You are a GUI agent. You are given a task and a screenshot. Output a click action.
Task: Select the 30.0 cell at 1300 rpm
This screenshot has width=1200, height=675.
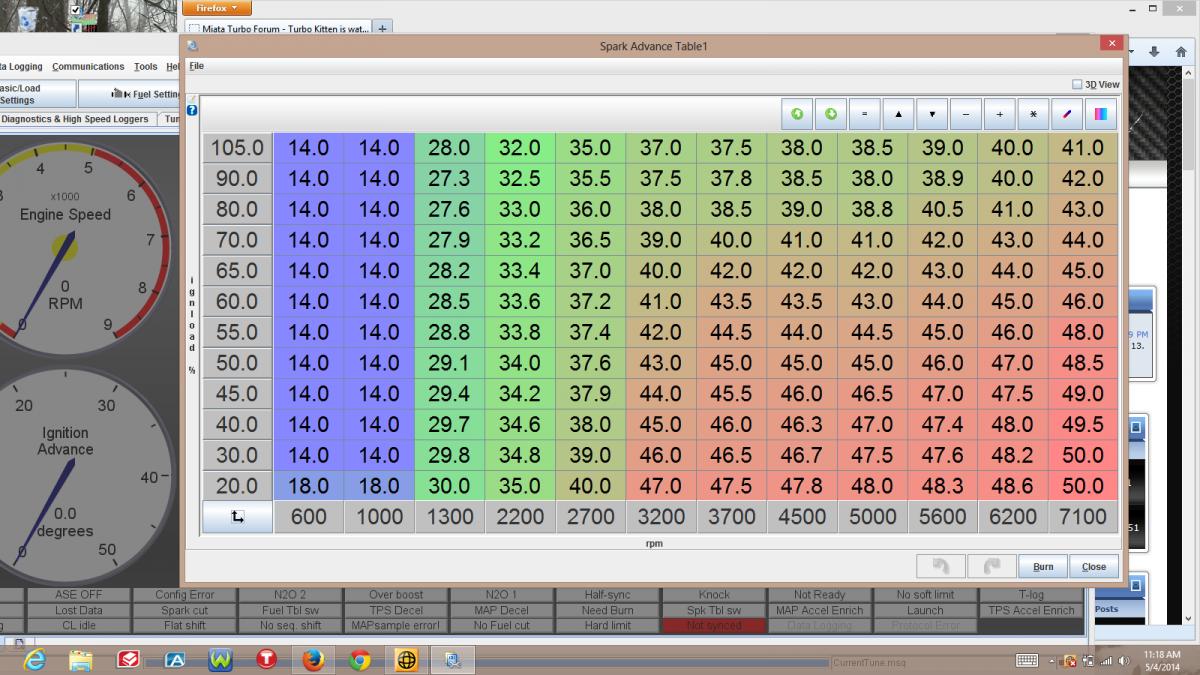pos(449,486)
